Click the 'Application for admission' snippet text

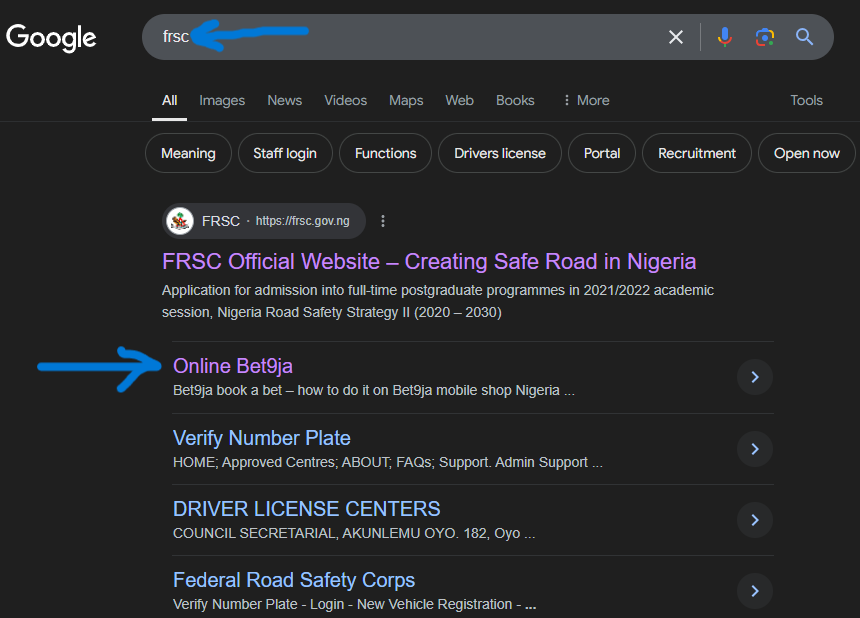tap(438, 301)
